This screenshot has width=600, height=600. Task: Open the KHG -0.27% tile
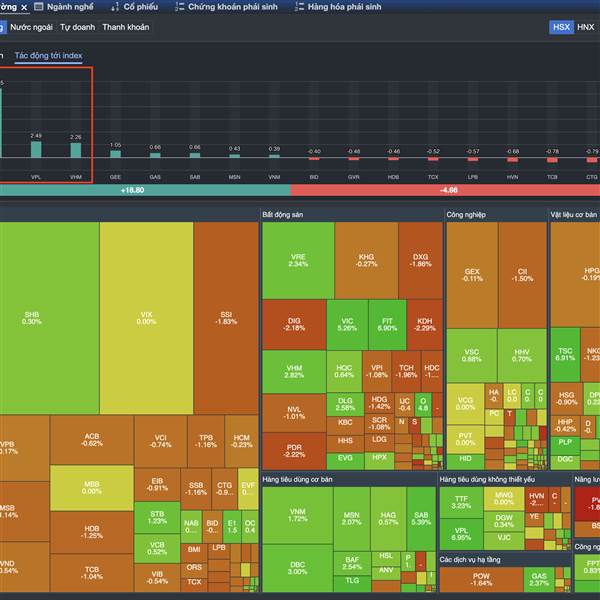coord(366,261)
